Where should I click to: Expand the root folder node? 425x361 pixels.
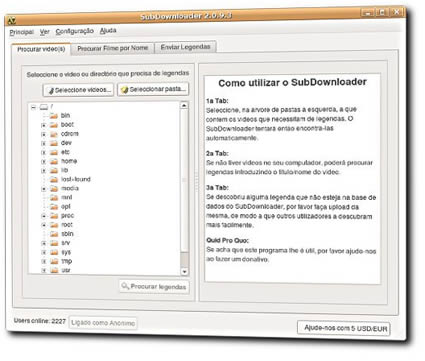(43, 225)
